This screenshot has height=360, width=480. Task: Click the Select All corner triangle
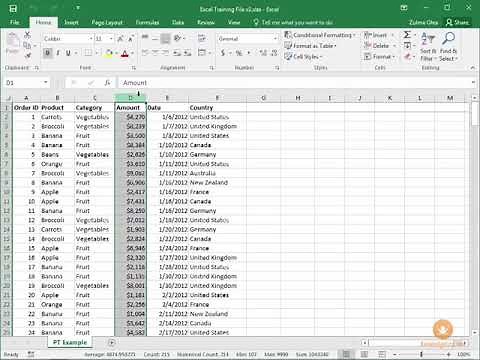[8, 98]
